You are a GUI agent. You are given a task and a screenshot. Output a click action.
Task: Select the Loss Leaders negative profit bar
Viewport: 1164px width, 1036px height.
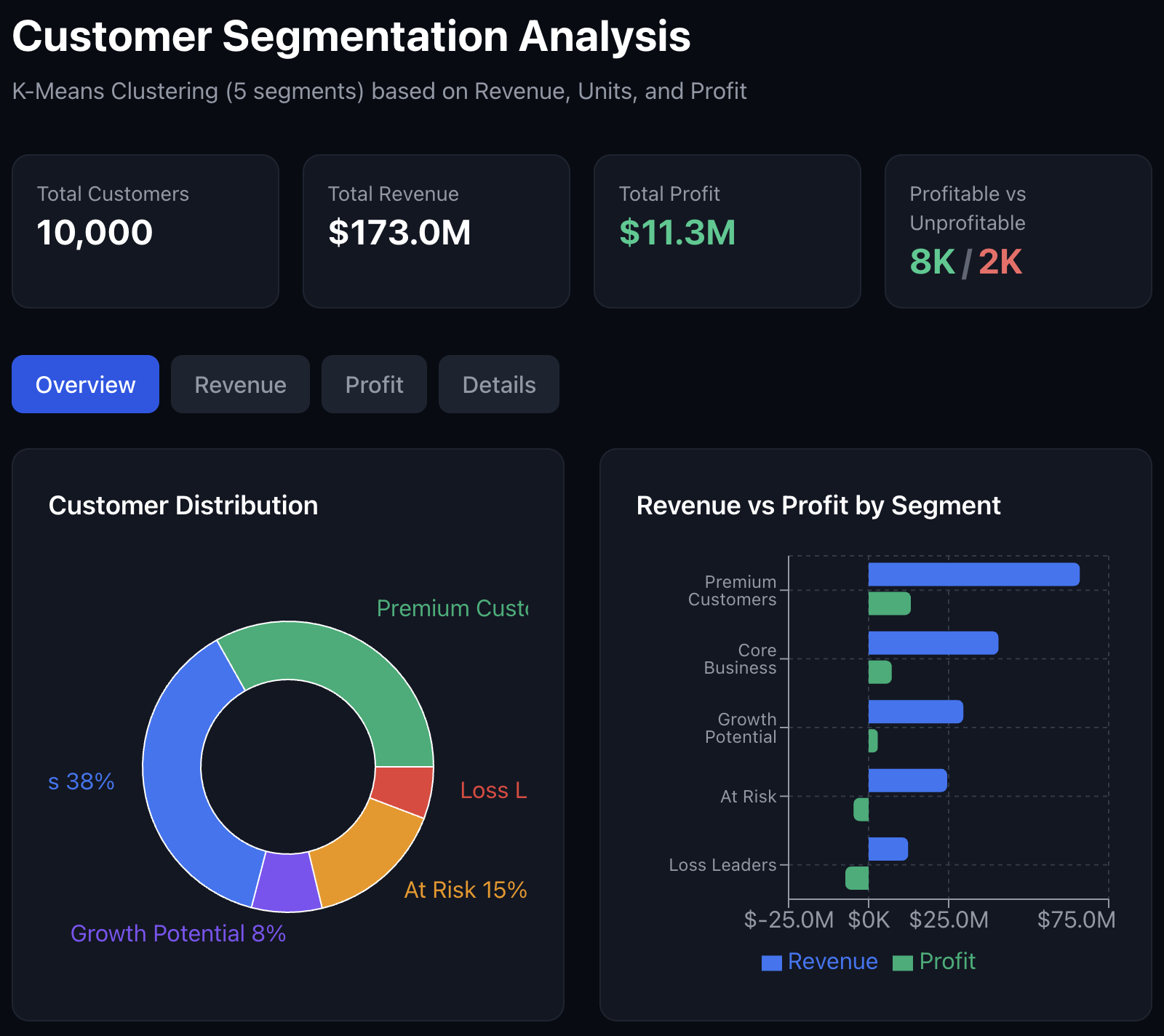(x=857, y=878)
